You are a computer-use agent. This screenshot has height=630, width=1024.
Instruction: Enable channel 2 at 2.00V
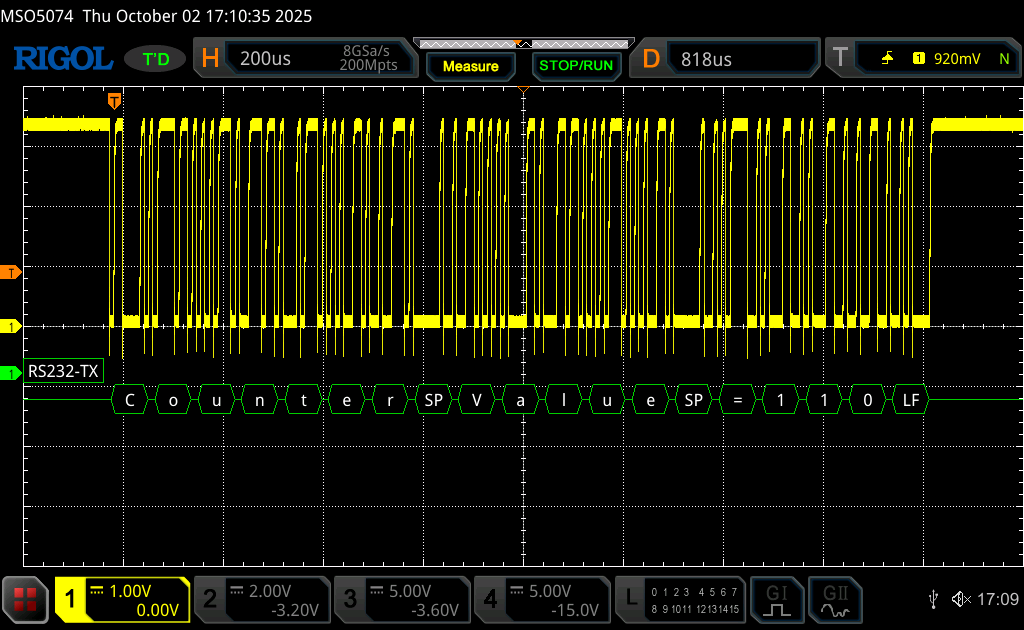point(261,598)
